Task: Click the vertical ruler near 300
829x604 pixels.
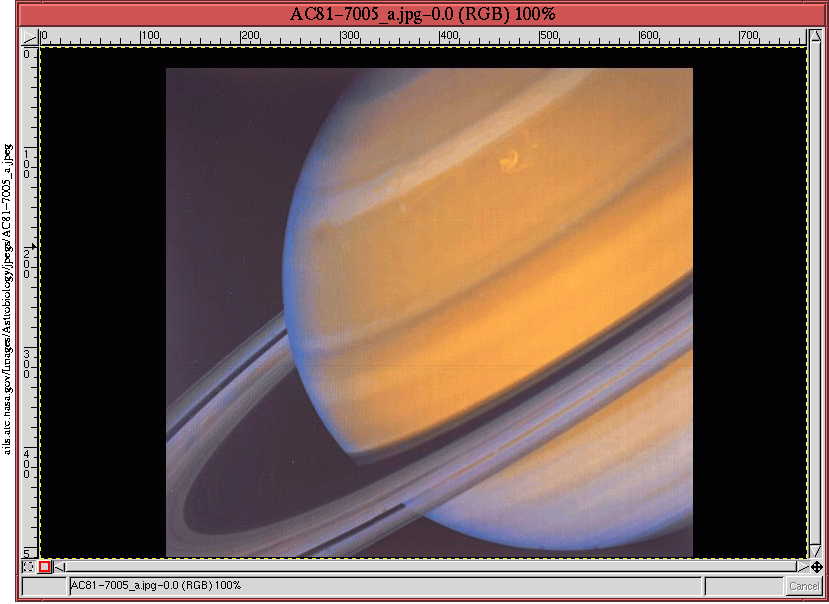Action: tap(29, 350)
